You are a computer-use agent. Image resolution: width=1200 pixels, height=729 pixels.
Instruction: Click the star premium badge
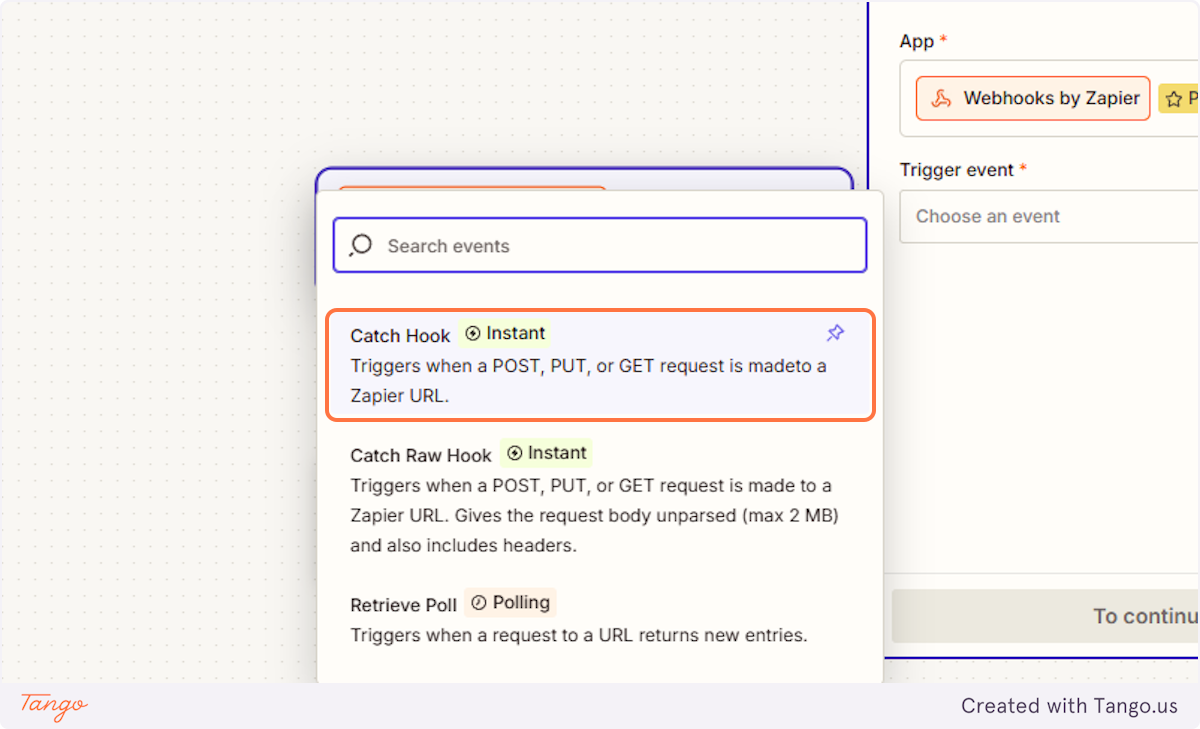click(x=1180, y=99)
